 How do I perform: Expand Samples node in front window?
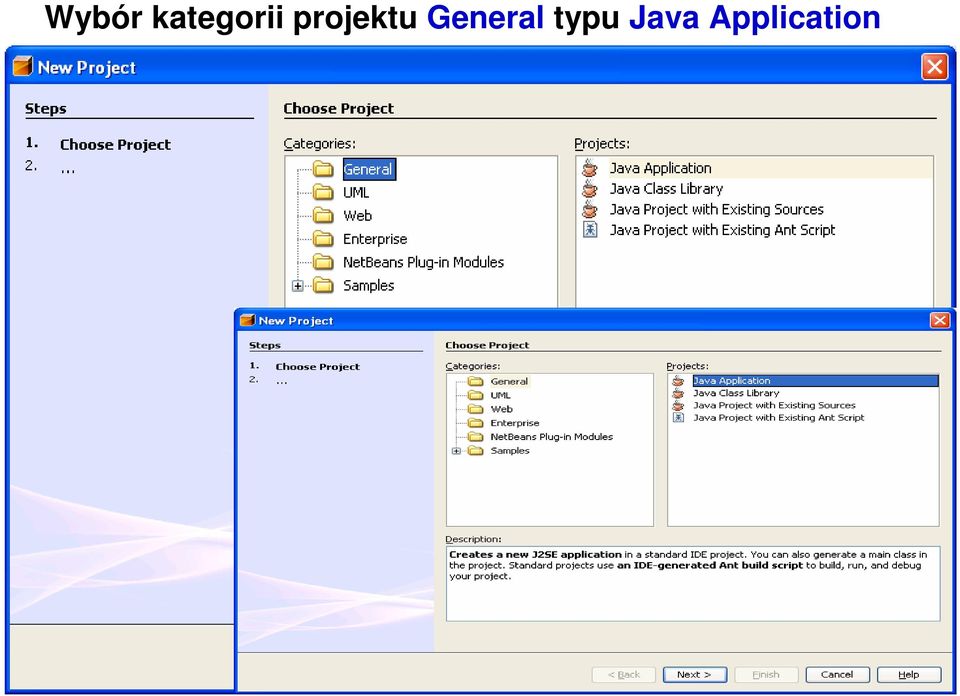(456, 451)
